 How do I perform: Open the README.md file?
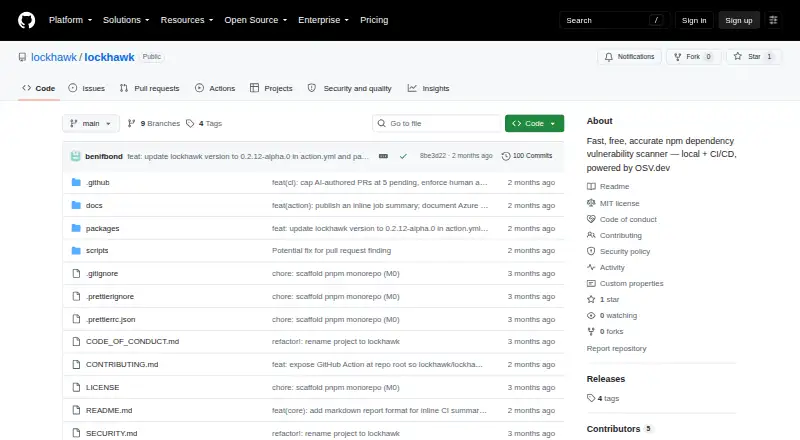click(x=109, y=410)
